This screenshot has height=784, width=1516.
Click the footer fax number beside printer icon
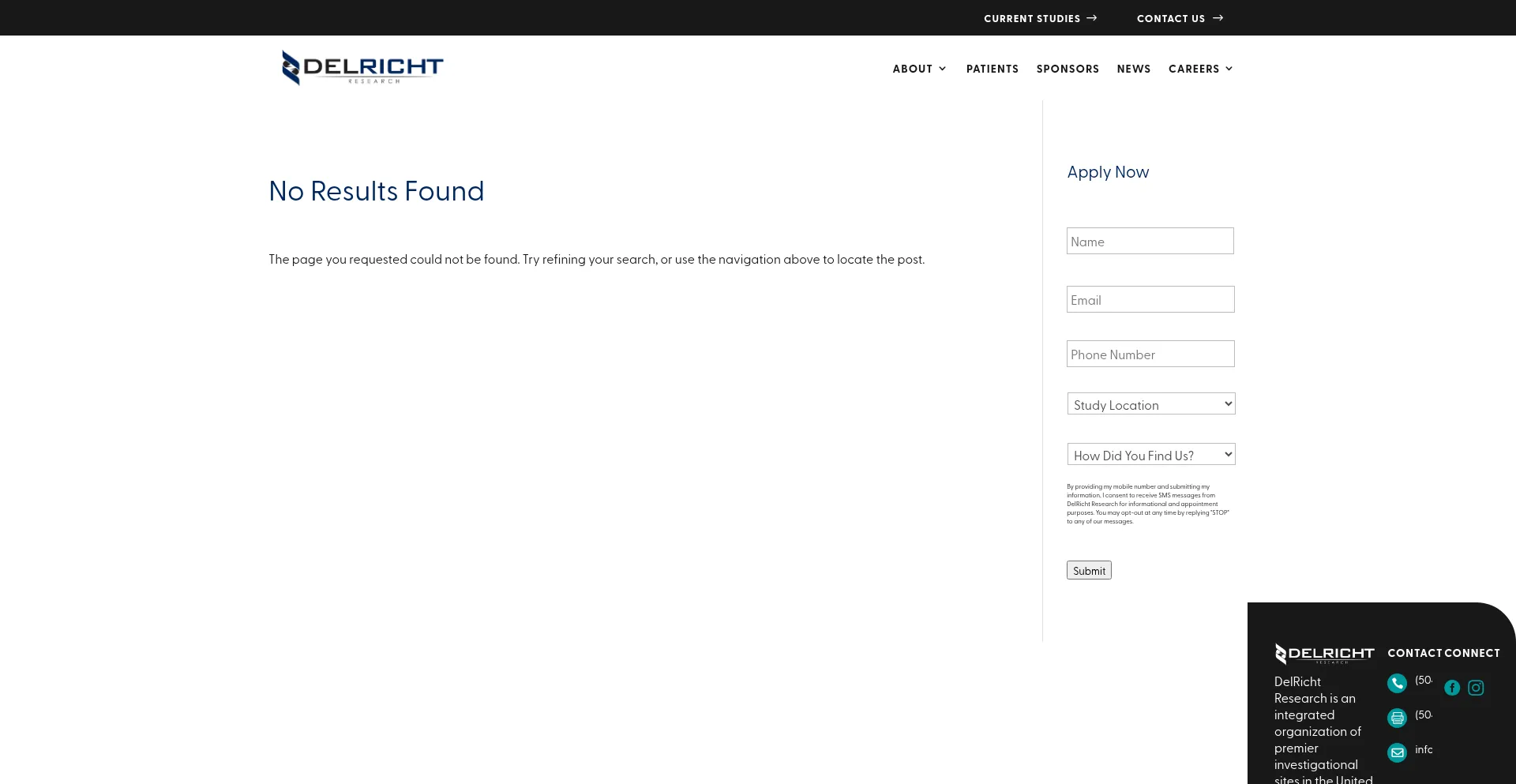pos(1424,715)
